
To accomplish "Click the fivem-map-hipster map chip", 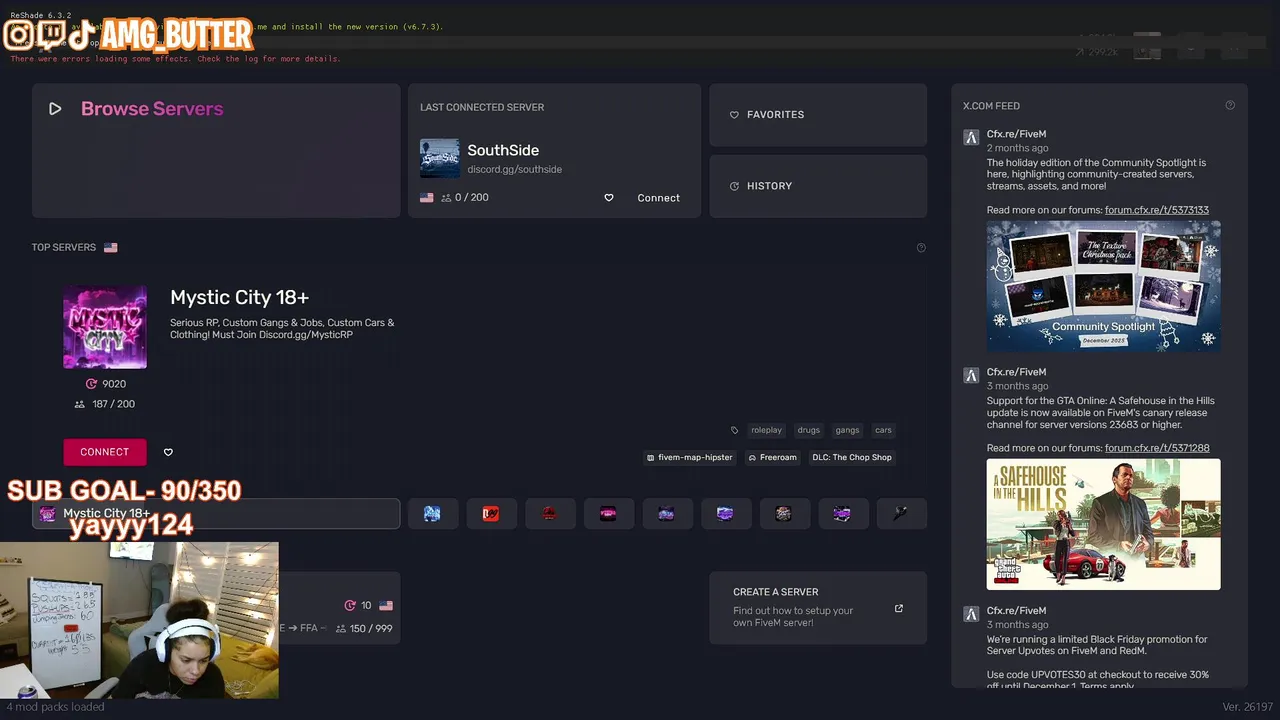I will (x=690, y=457).
